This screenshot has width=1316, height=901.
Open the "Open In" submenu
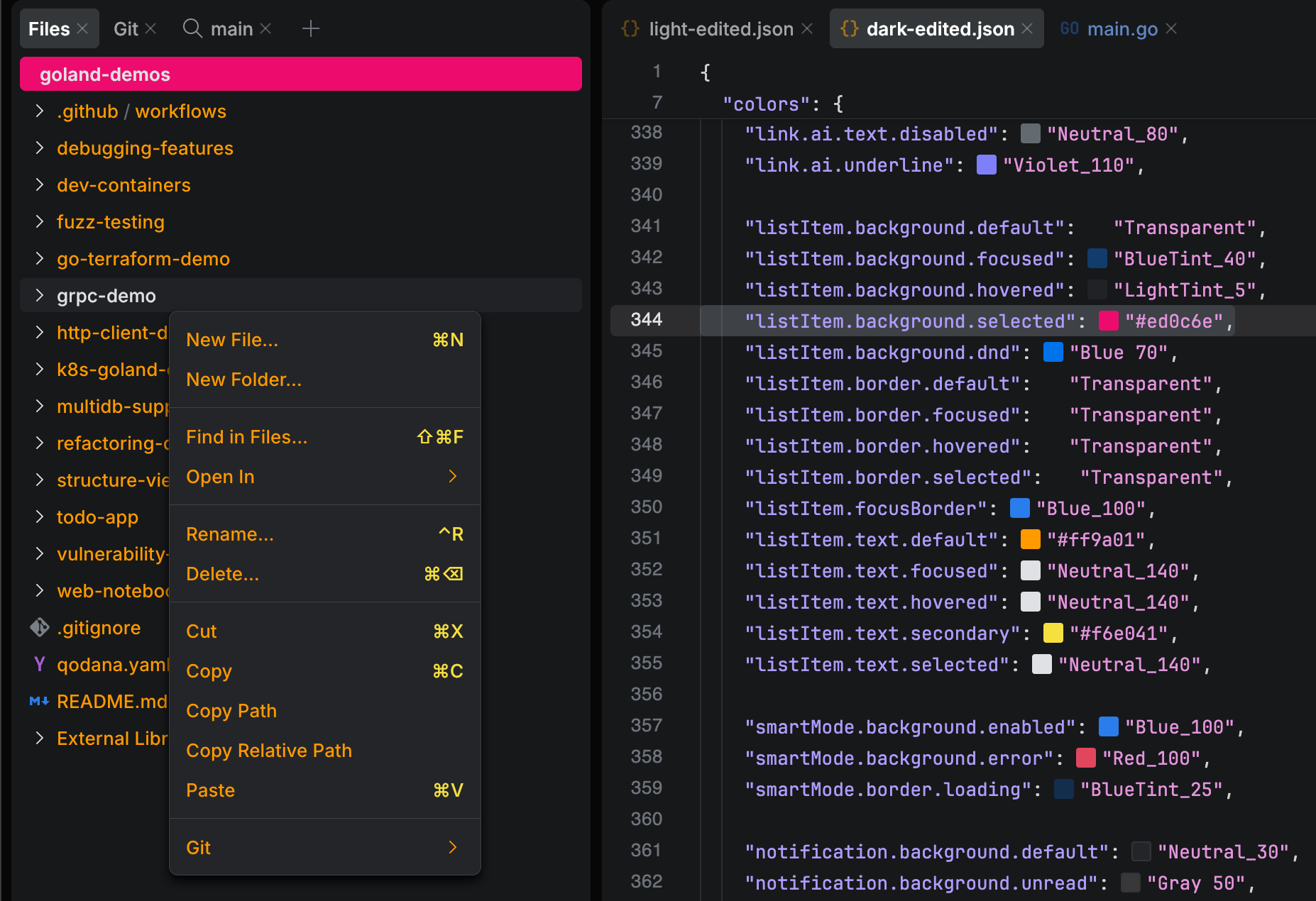(x=220, y=476)
